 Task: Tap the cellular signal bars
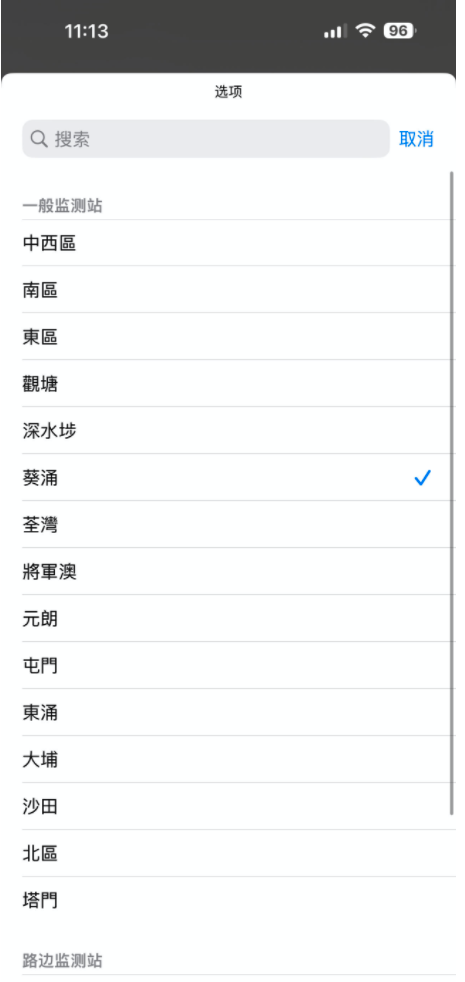click(335, 31)
